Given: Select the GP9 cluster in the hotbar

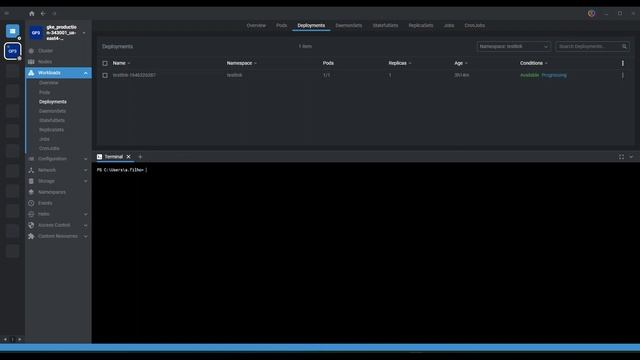Looking at the screenshot, I should (12, 51).
